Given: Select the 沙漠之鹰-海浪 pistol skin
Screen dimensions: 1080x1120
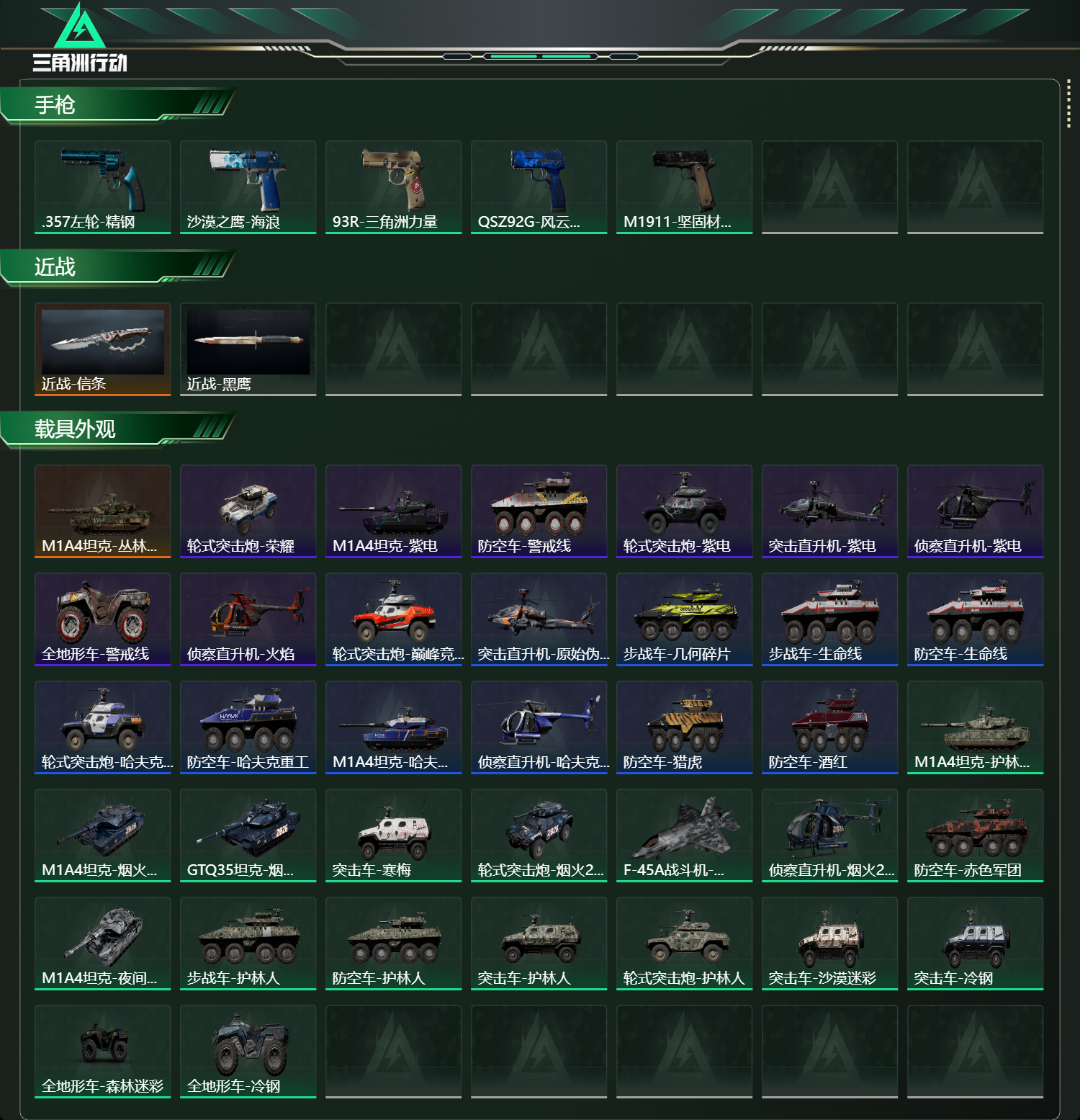Looking at the screenshot, I should [x=248, y=186].
